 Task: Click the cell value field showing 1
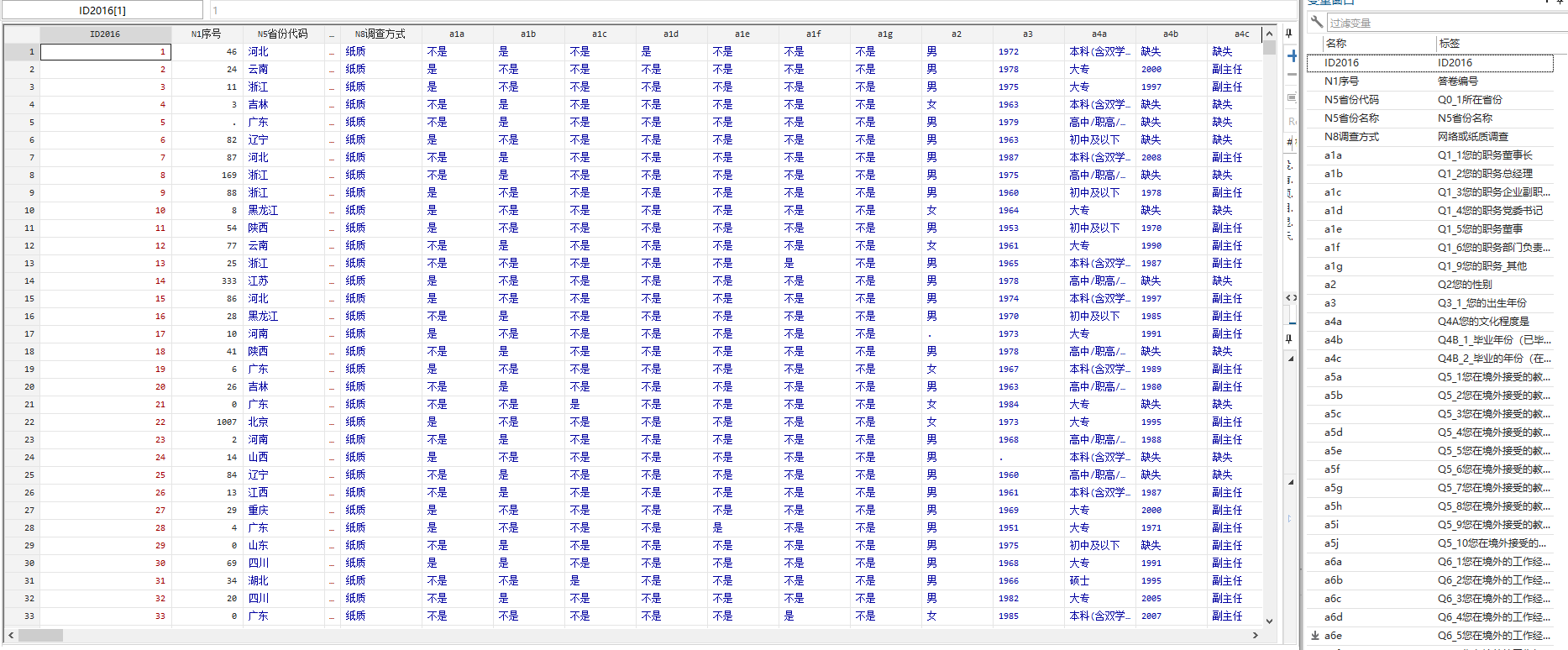(x=752, y=10)
